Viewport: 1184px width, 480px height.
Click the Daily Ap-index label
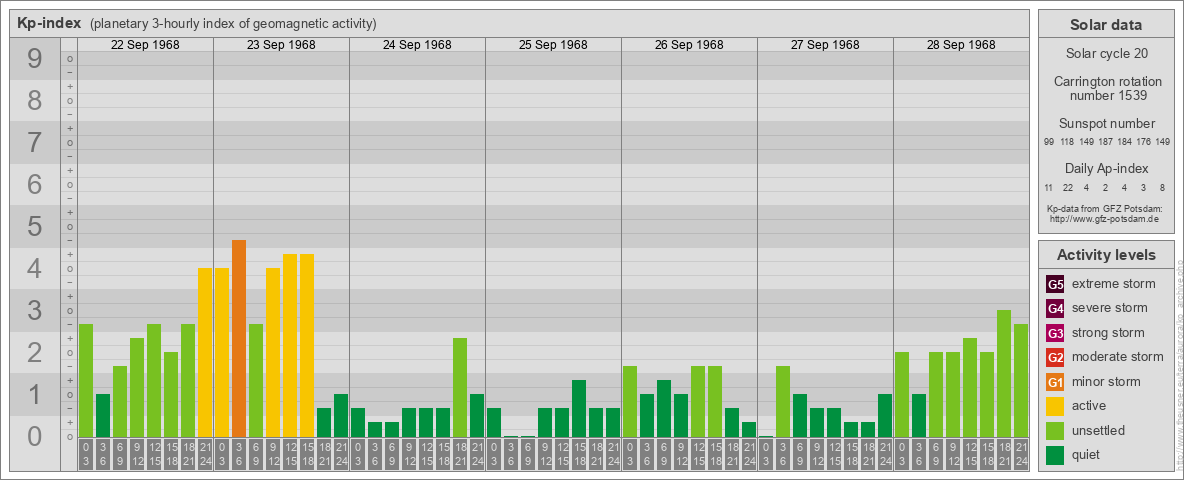[1105, 169]
